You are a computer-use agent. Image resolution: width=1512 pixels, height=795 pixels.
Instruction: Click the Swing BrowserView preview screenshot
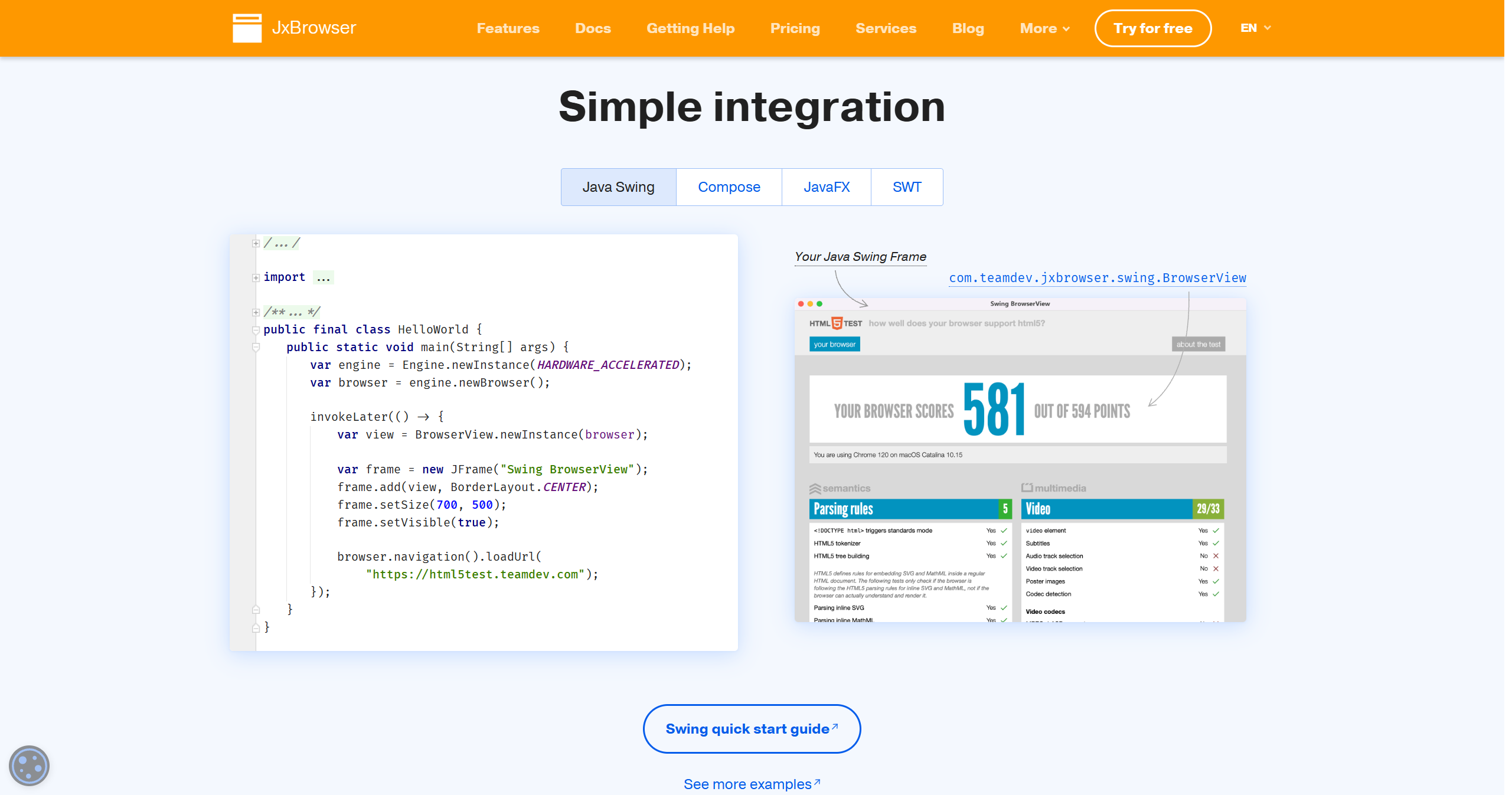(1019, 460)
